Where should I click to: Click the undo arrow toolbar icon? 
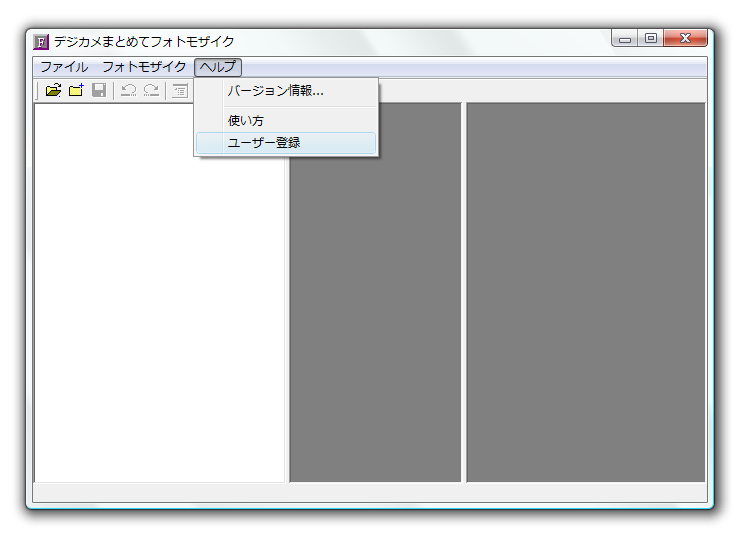point(128,90)
